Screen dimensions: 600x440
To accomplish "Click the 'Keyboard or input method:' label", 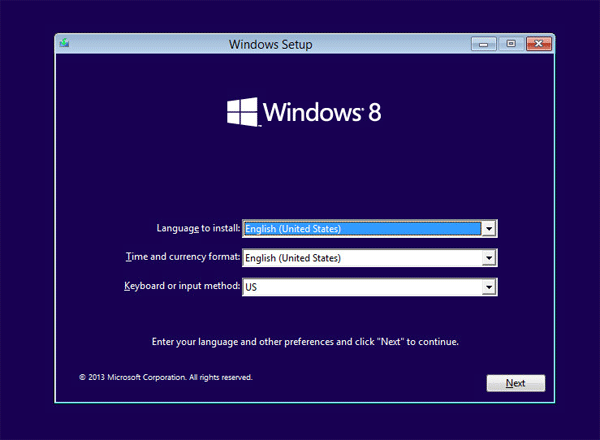I will [x=182, y=286].
